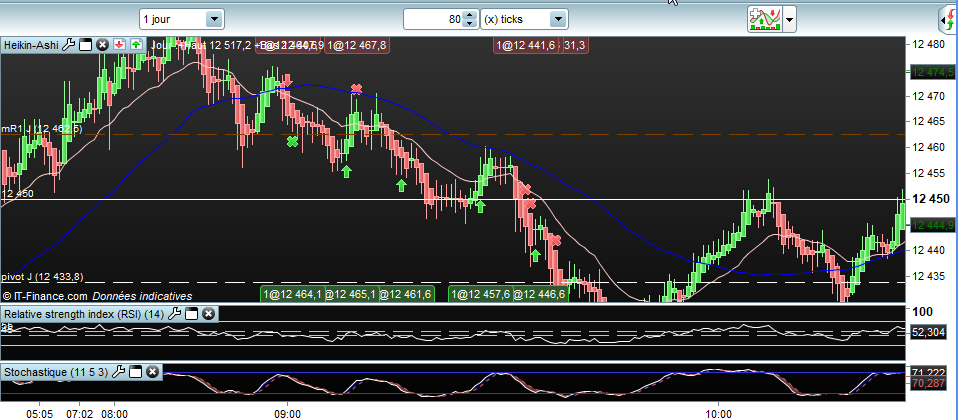Select the green order label 1@12 464,1
The image size is (958, 420).
pos(293,295)
